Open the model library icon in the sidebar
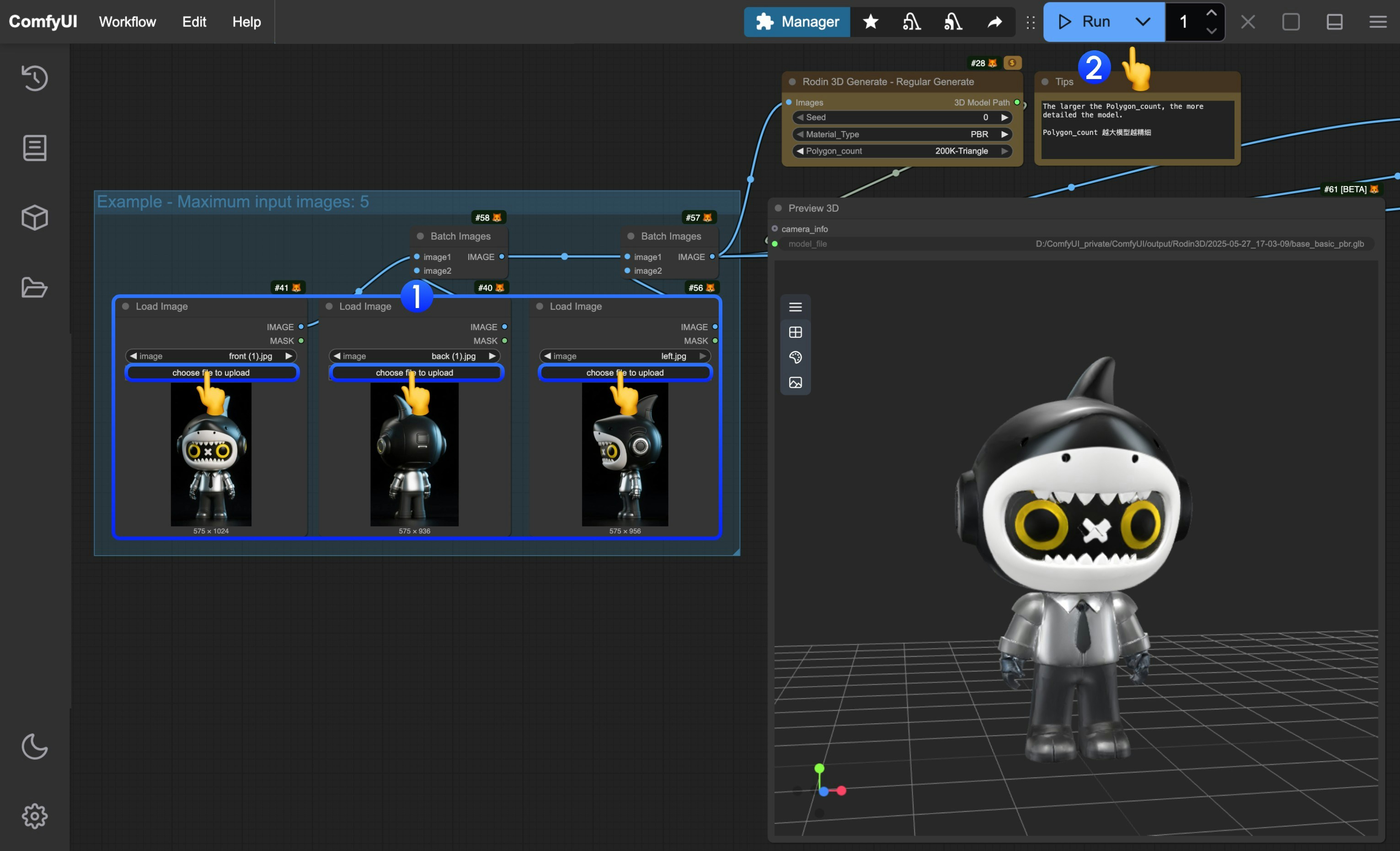This screenshot has height=851, width=1400. point(34,217)
